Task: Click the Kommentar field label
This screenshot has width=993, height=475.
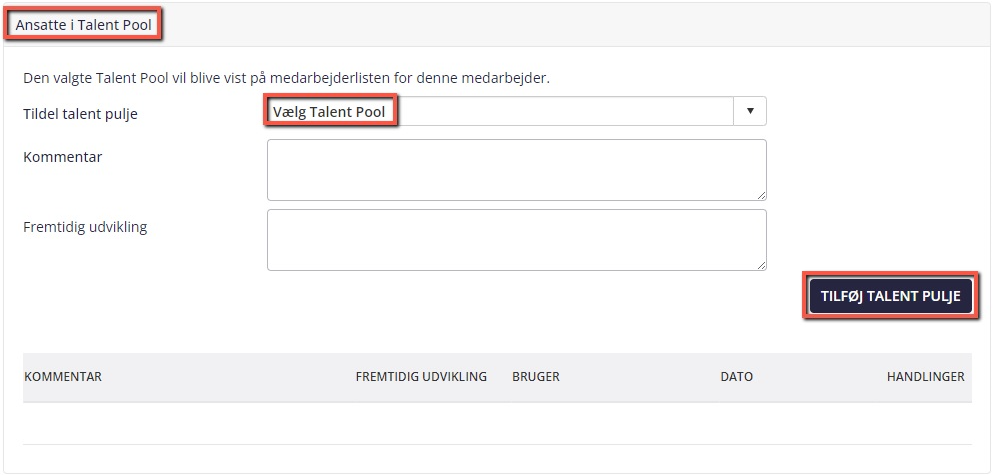Action: pos(63,157)
